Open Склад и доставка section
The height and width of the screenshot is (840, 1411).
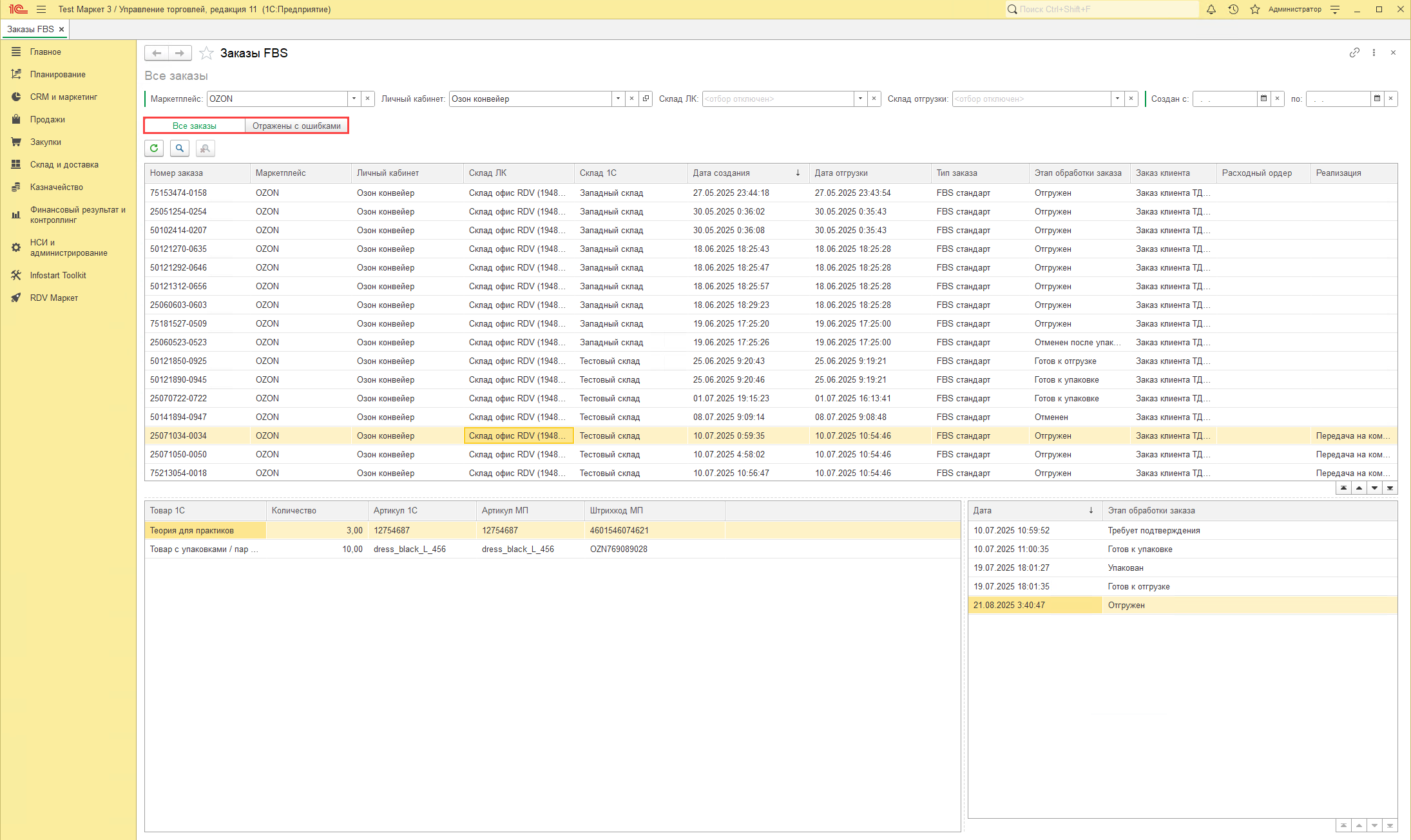point(64,164)
